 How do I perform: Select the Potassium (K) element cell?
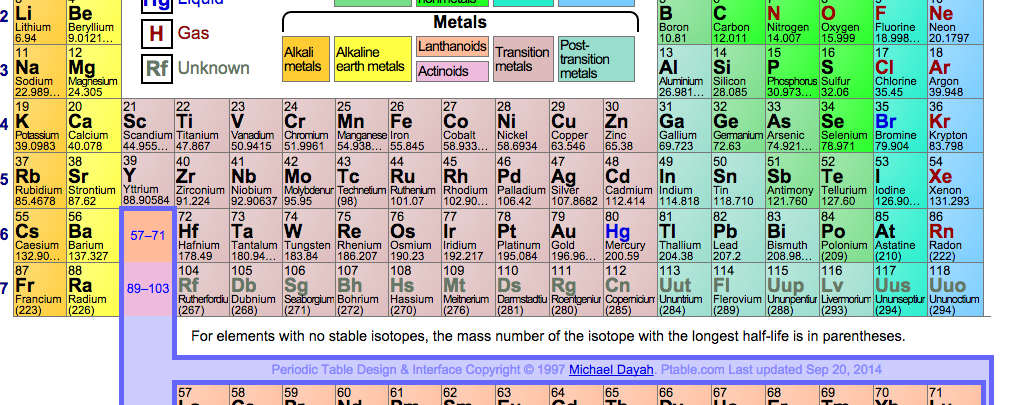40,126
